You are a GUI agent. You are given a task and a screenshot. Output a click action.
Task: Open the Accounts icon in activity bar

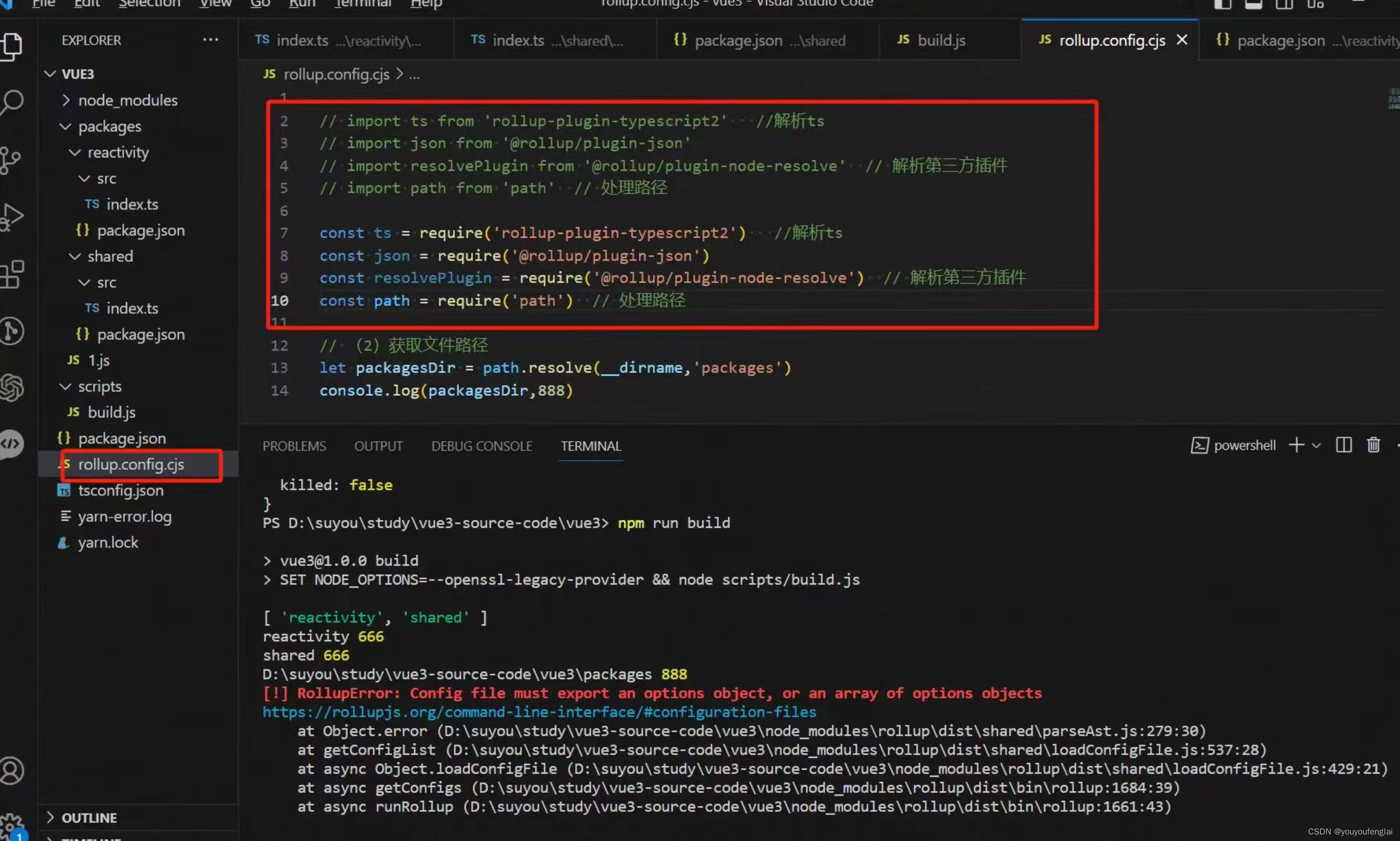(11, 771)
